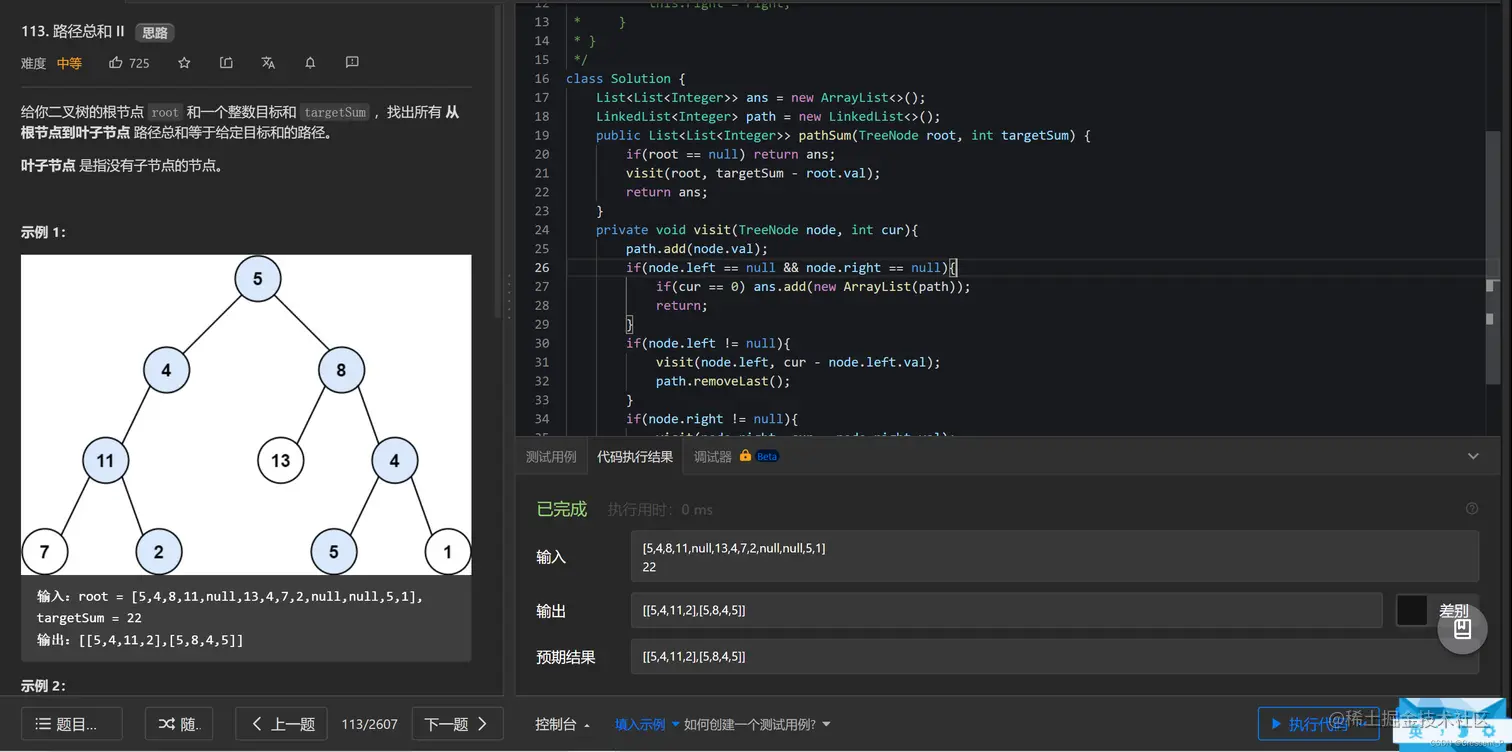Open the 填入示例 dropdown
Screen dimensions: 1512x752
pos(647,724)
